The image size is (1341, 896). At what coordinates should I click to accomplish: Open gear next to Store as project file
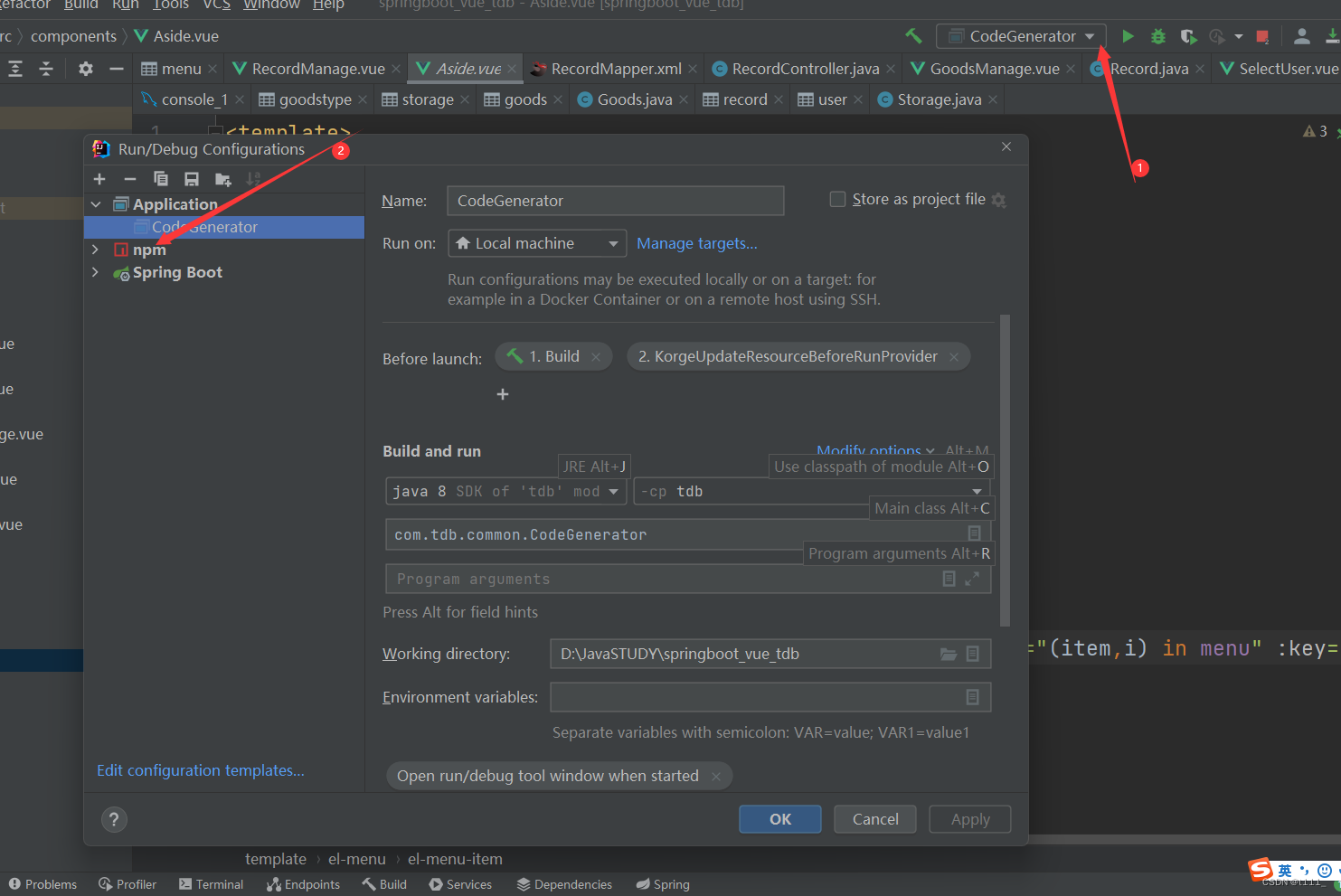point(998,200)
